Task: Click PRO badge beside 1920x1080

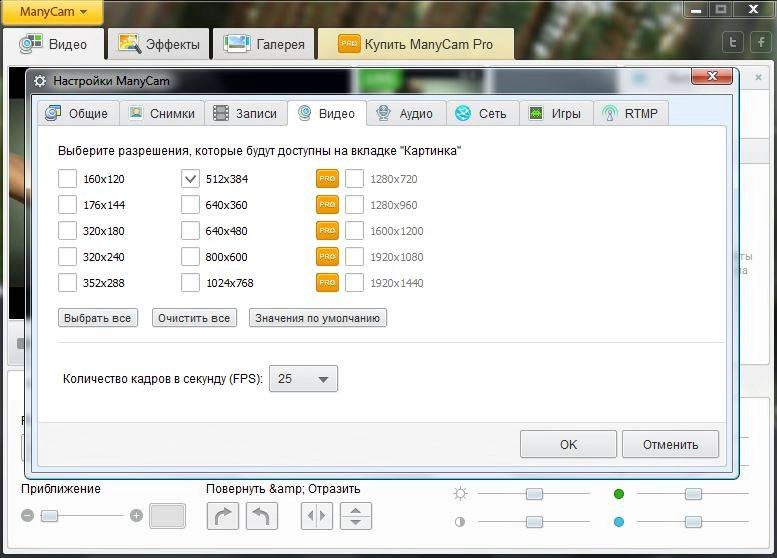Action: pyautogui.click(x=327, y=257)
